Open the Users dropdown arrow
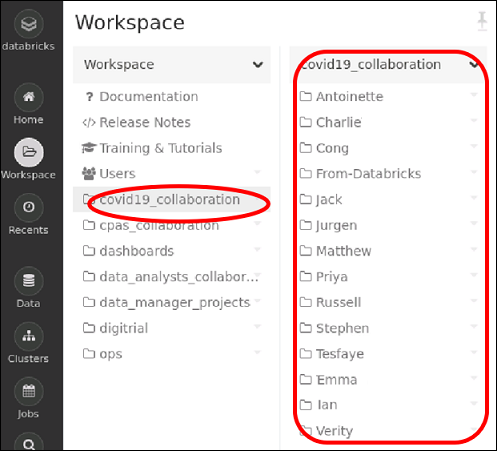Screen dimensions: 497x451 (257, 172)
